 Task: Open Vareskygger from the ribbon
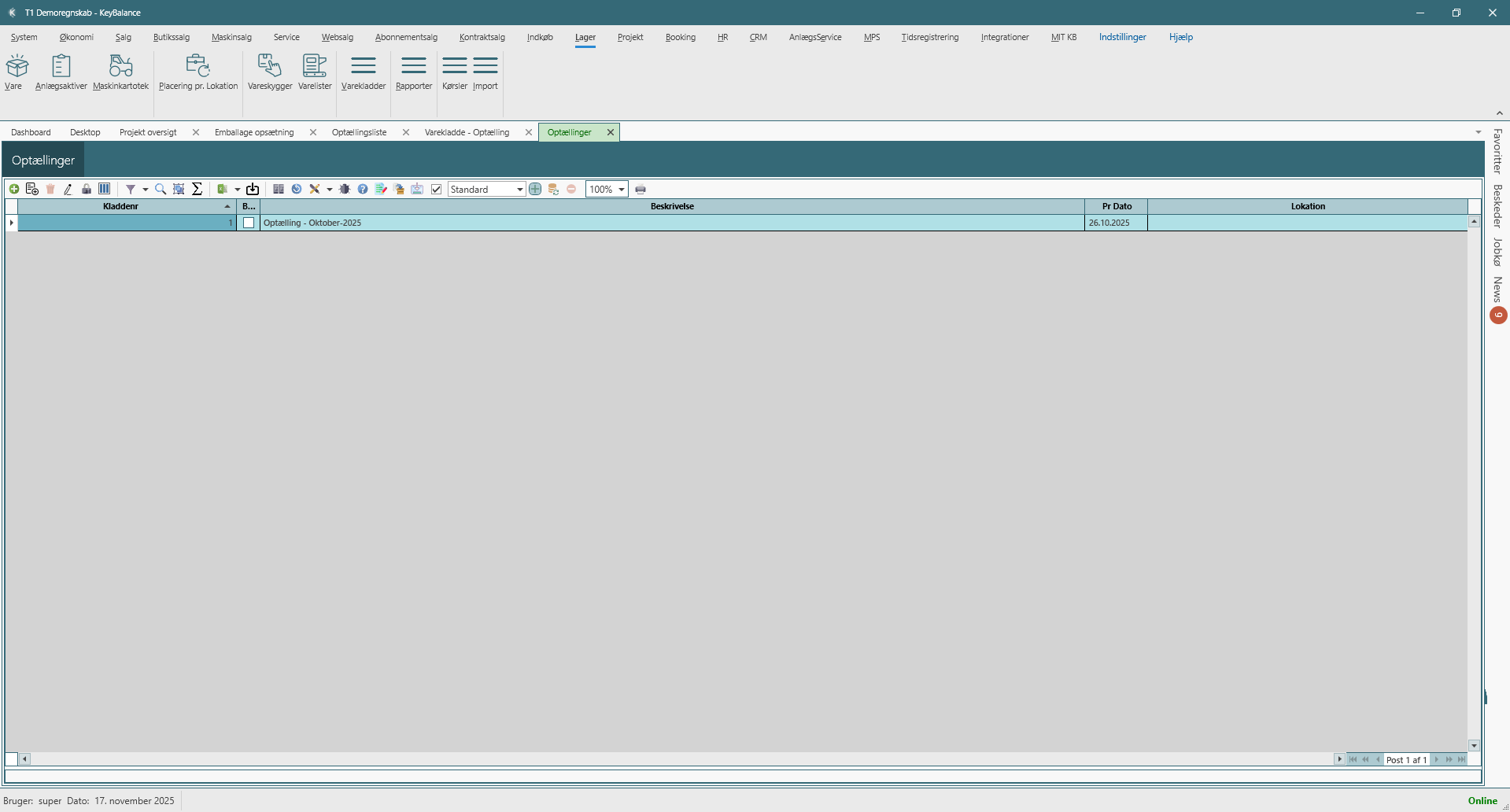click(x=270, y=72)
